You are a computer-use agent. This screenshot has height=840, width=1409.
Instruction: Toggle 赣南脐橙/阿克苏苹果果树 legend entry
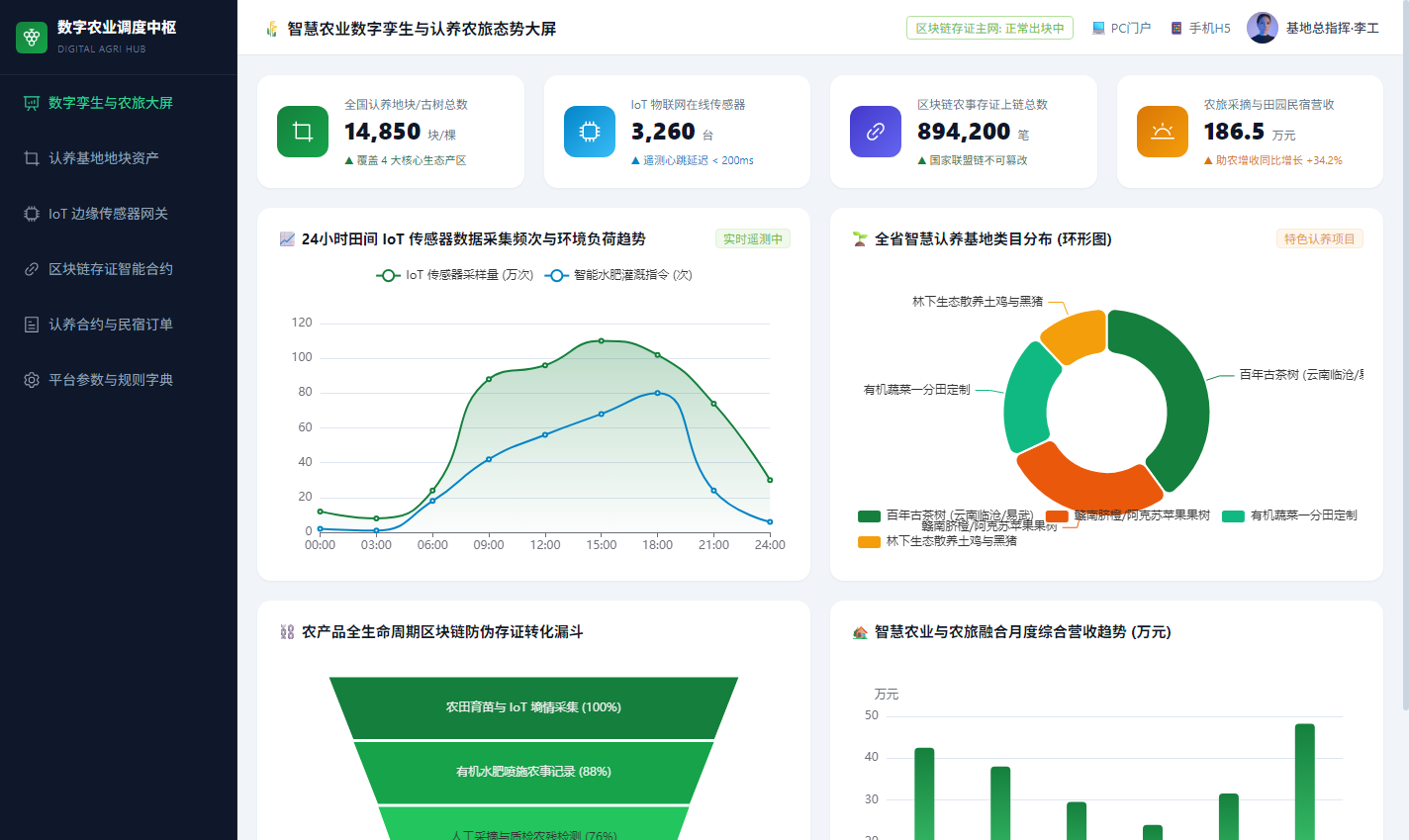tap(1128, 515)
